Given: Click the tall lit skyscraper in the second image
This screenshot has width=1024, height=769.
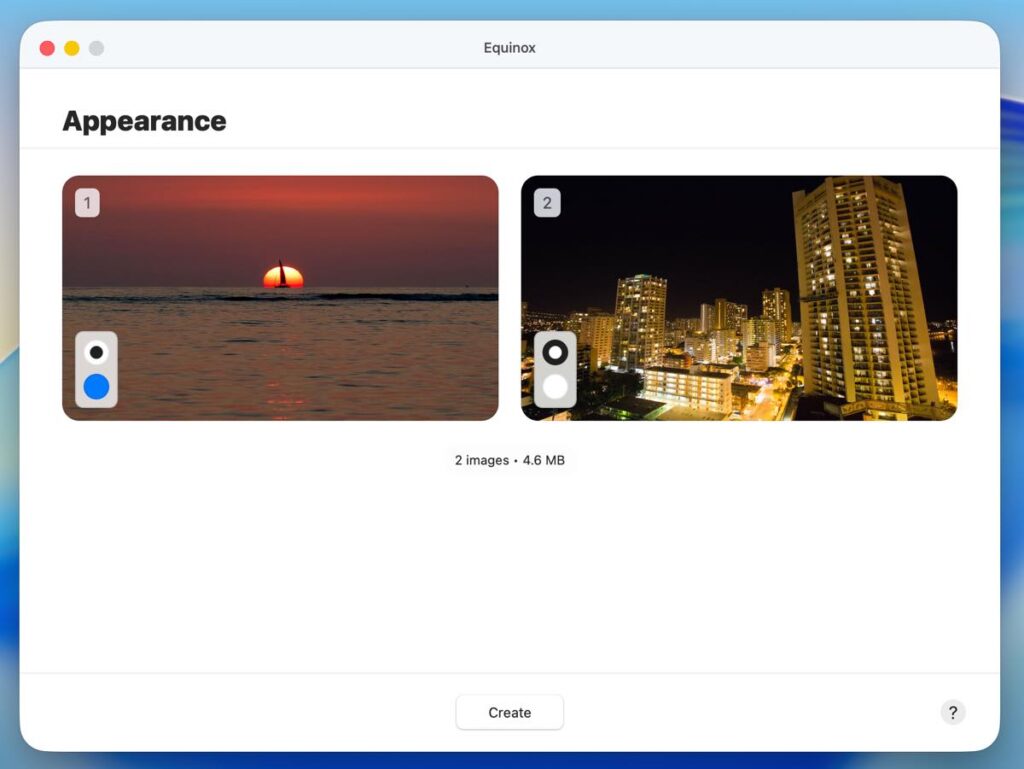Looking at the screenshot, I should (858, 290).
